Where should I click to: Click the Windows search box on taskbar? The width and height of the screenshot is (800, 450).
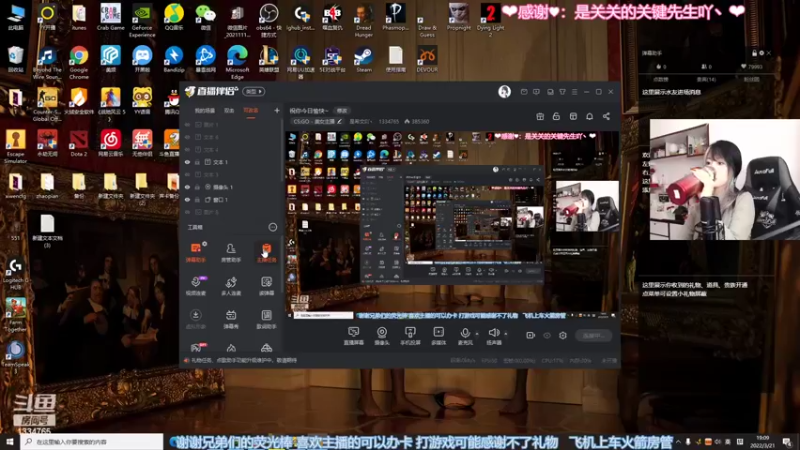(92, 441)
